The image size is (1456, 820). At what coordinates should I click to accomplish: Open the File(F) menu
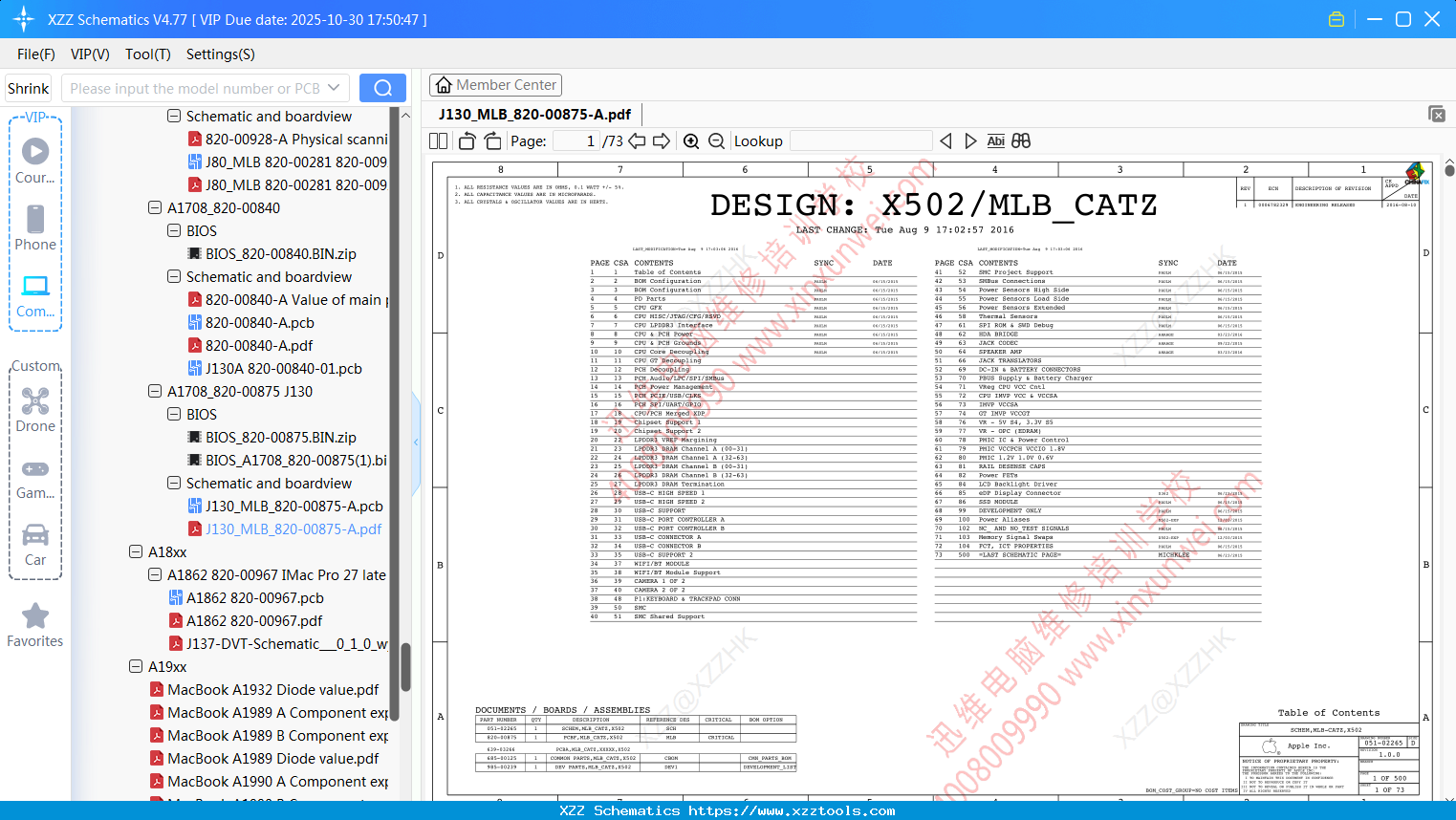pyautogui.click(x=36, y=54)
